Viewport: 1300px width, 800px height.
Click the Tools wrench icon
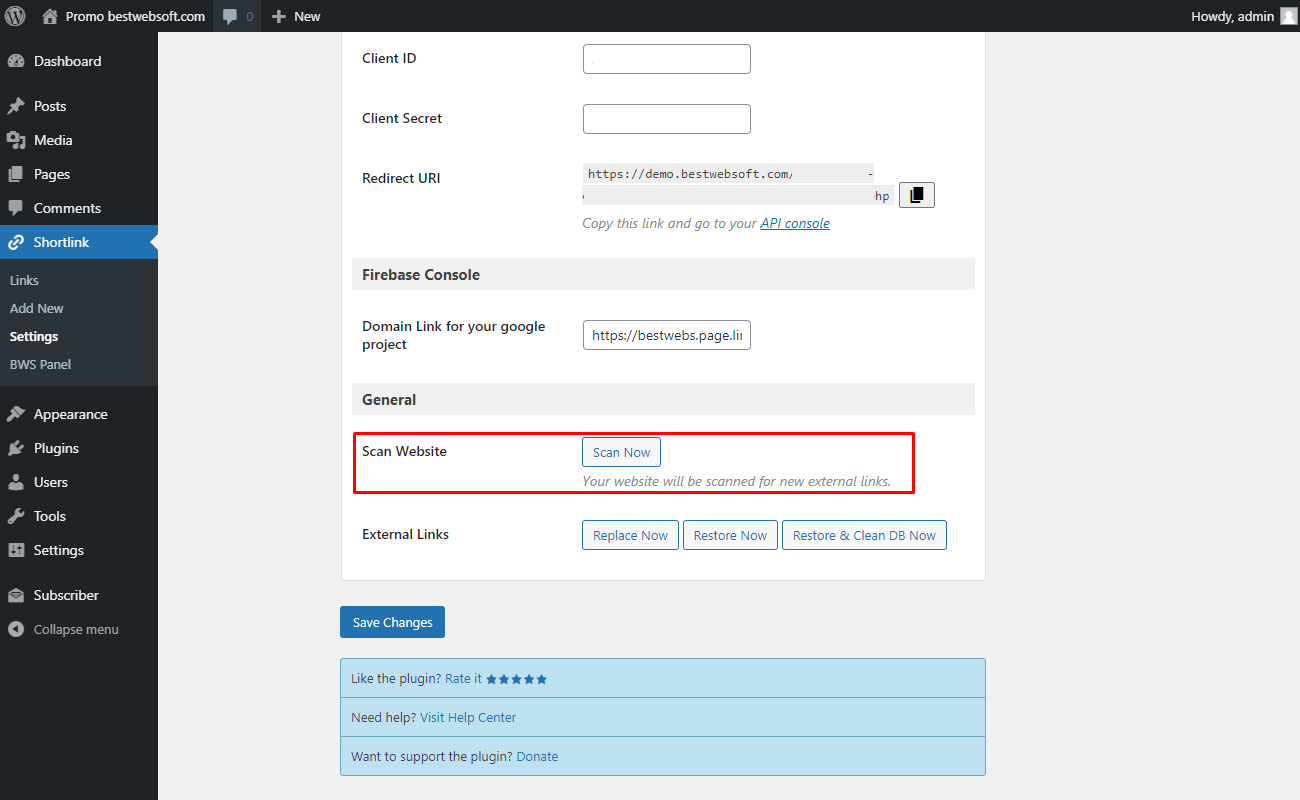(16, 516)
